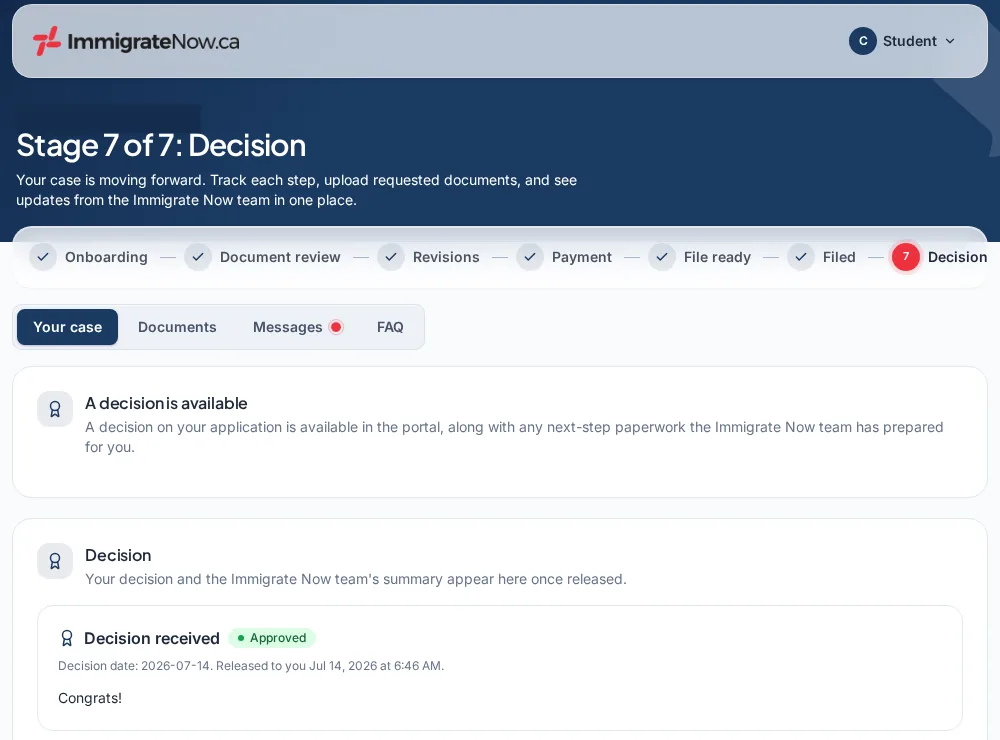The height and width of the screenshot is (740, 1000).
Task: Click the ImmigrateNow.ca logo
Action: [136, 41]
